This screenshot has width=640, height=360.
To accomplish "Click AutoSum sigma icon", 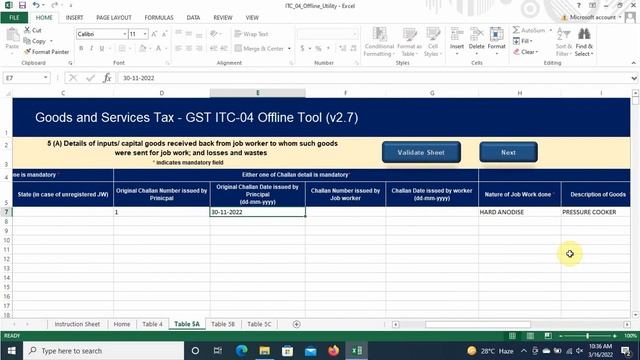I will click(x=516, y=30).
